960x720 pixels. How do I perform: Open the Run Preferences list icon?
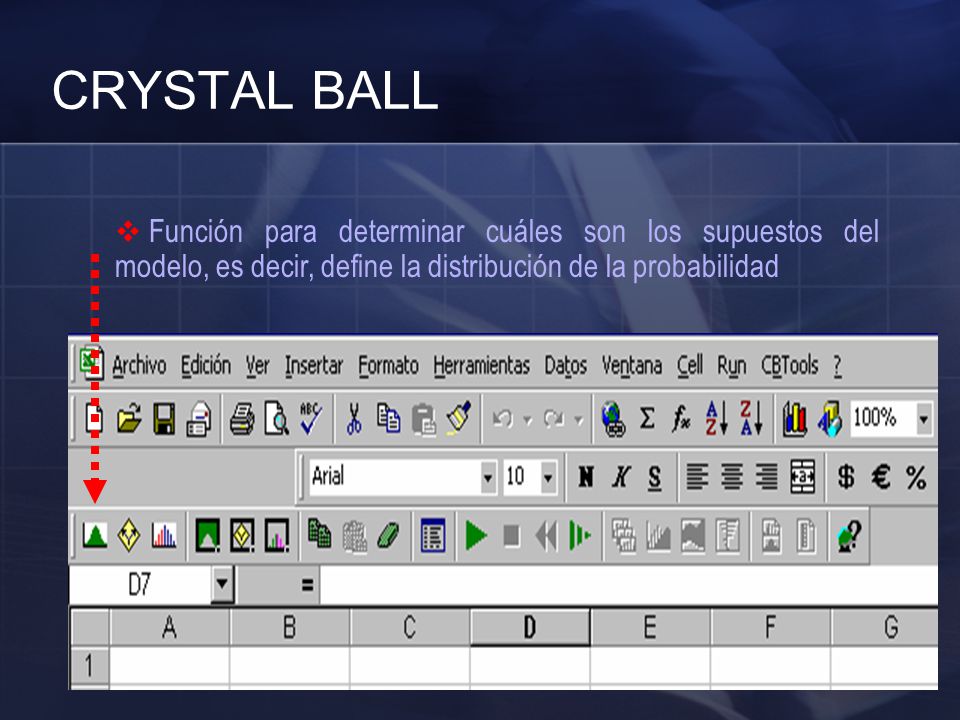tap(432, 536)
